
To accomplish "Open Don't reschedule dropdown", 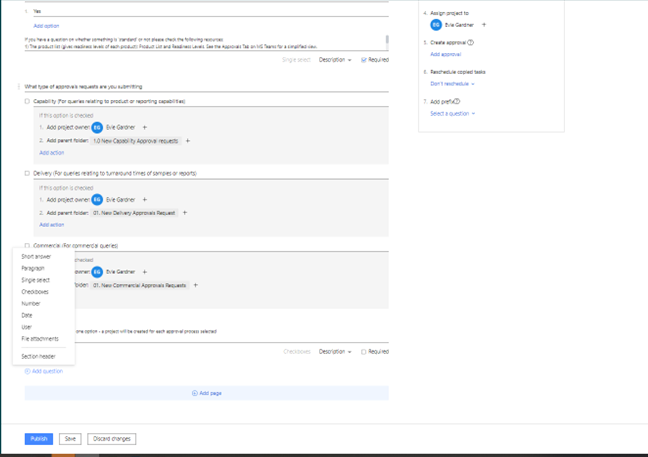I will (x=452, y=84).
